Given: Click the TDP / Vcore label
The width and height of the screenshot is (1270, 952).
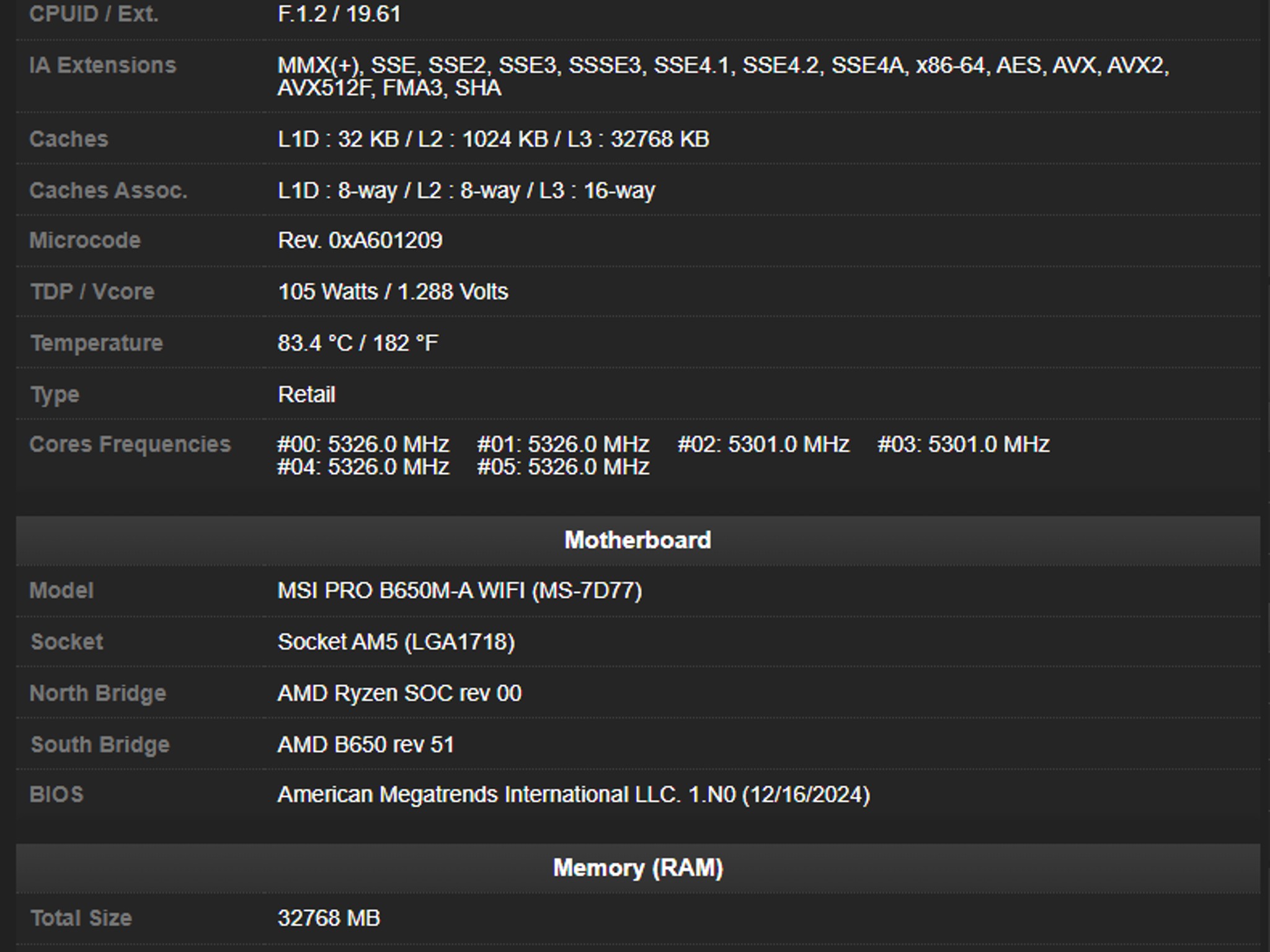Looking at the screenshot, I should coord(92,291).
